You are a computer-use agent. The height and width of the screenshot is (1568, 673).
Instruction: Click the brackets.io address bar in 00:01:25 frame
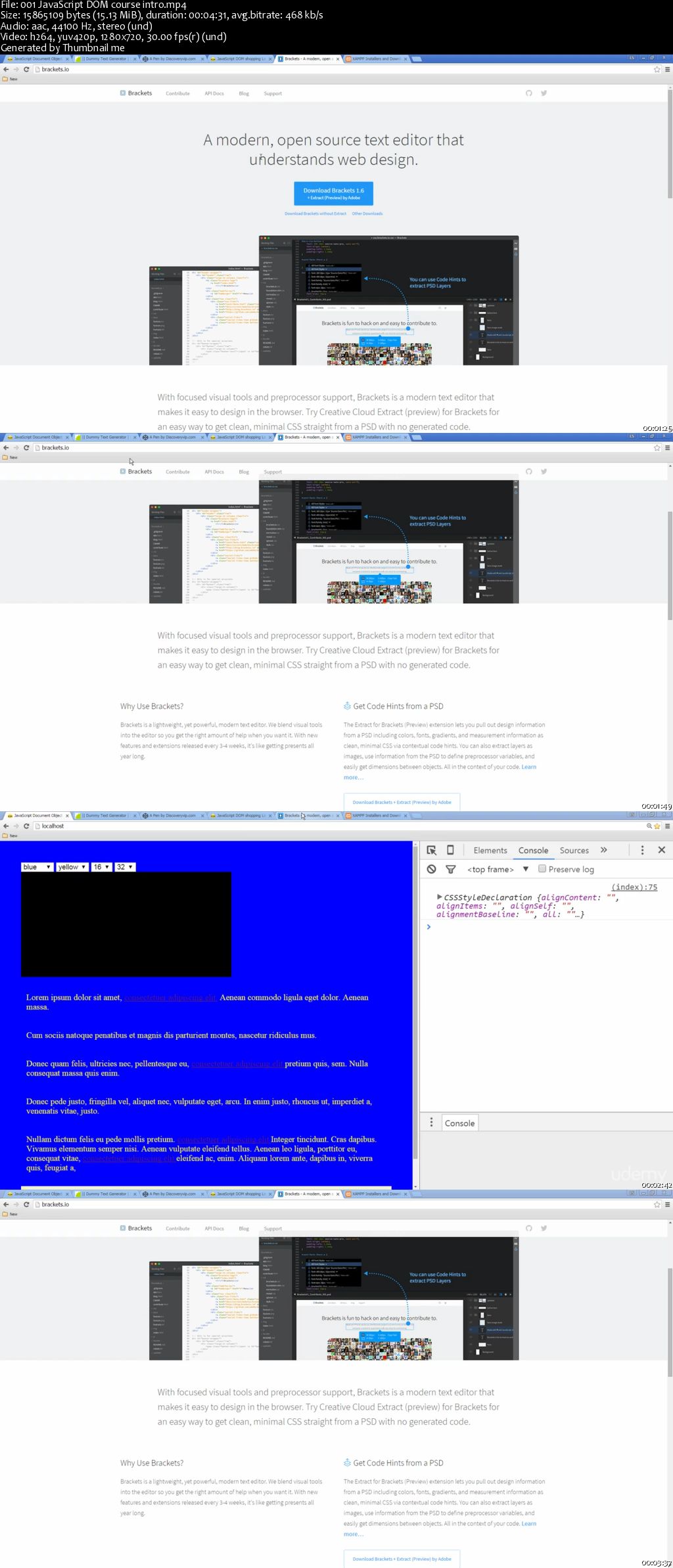[342, 69]
